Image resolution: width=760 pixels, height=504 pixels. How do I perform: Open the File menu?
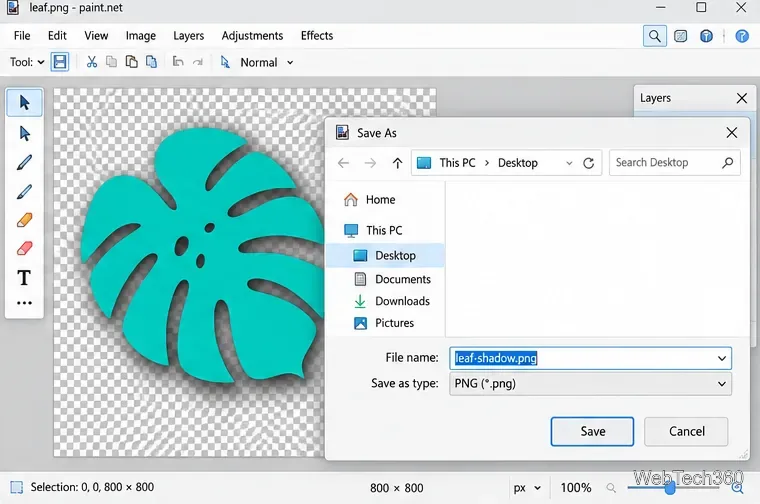tap(22, 36)
